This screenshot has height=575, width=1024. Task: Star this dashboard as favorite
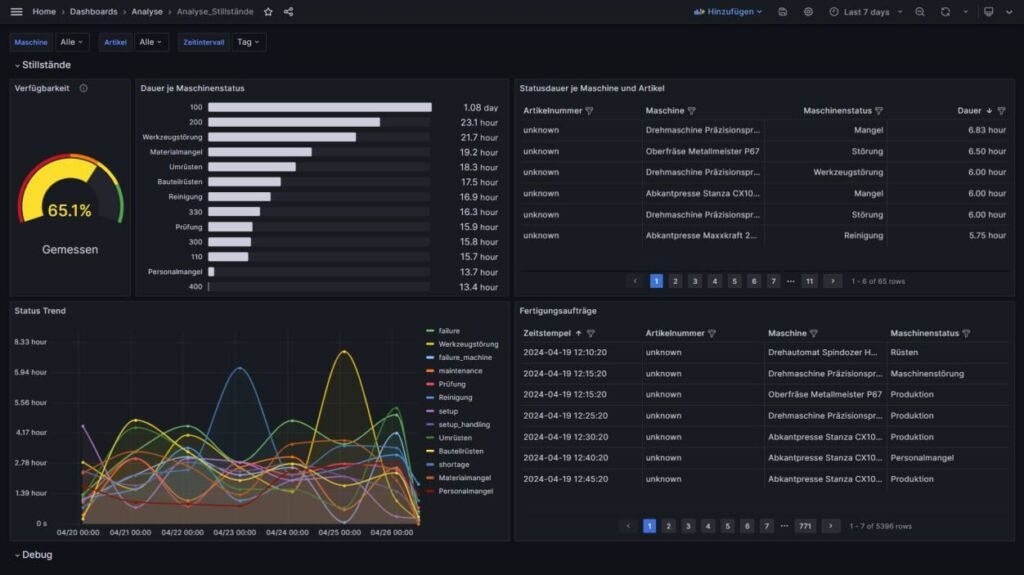coord(268,12)
